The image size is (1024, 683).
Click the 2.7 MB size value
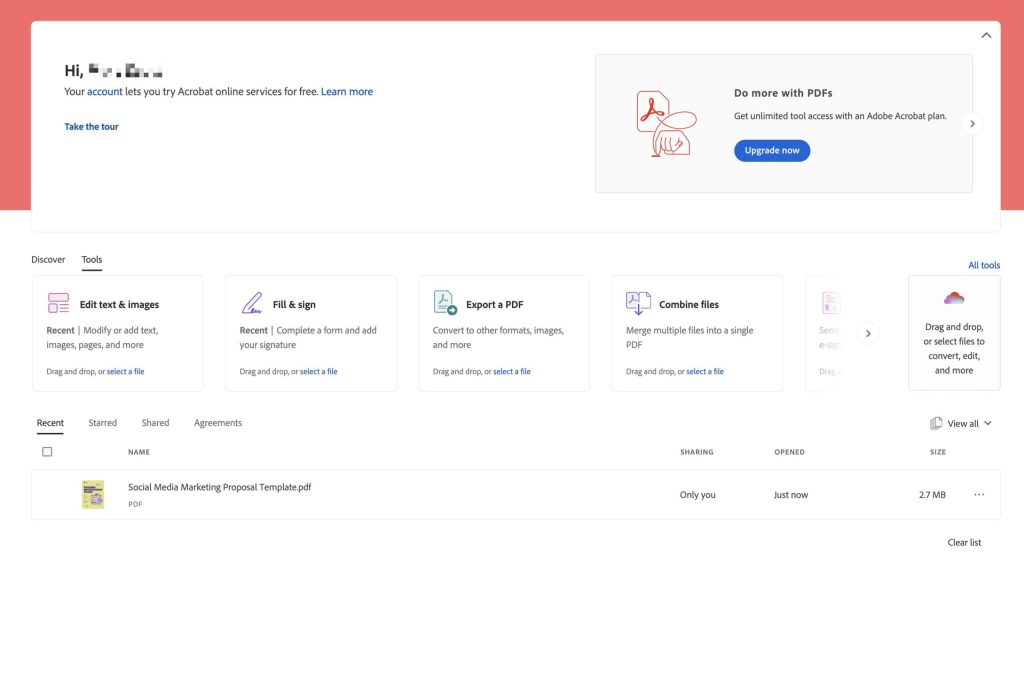pyautogui.click(x=932, y=495)
